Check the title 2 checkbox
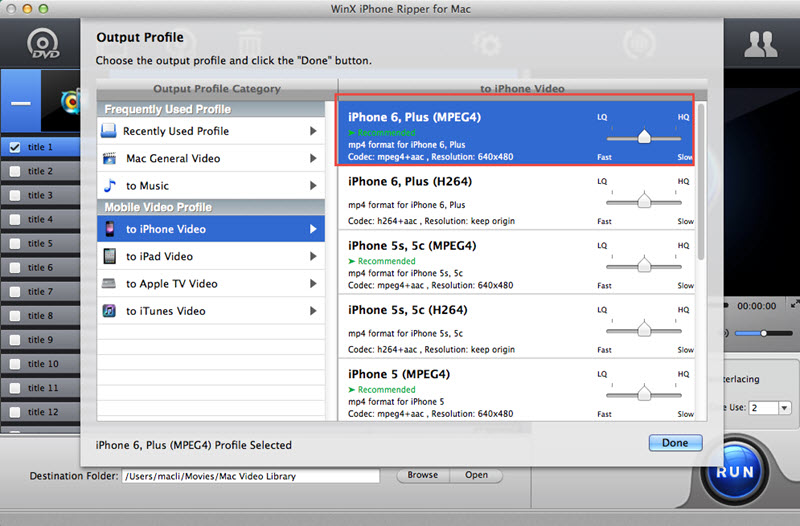Screen dimensions: 800x526 coord(15,171)
